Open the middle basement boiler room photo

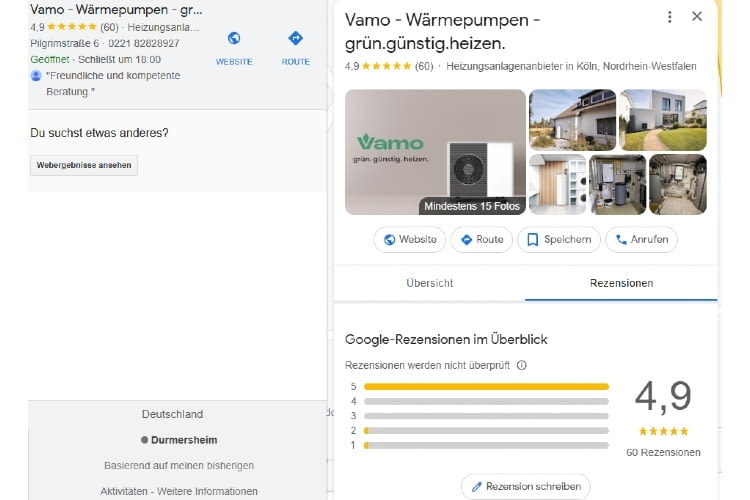(x=618, y=184)
